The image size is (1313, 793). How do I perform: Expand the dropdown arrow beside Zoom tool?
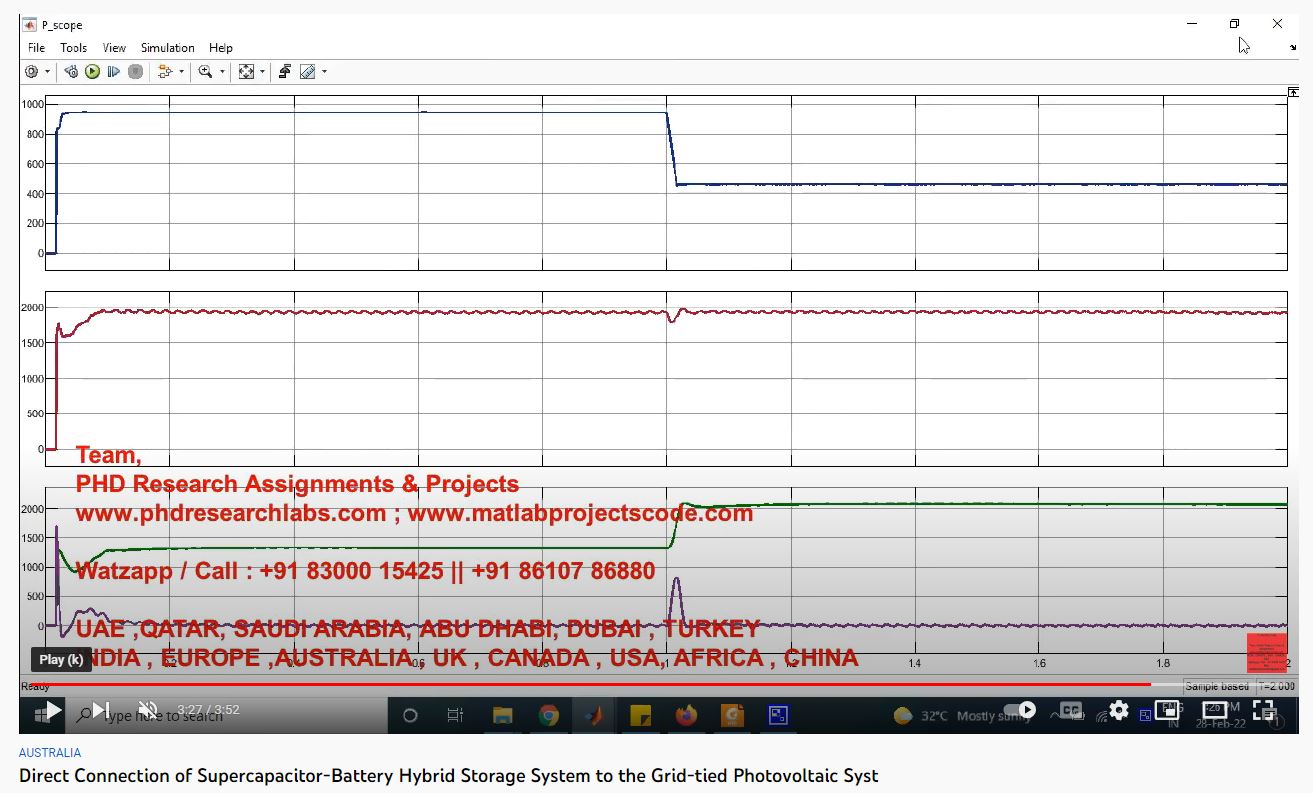(222, 72)
